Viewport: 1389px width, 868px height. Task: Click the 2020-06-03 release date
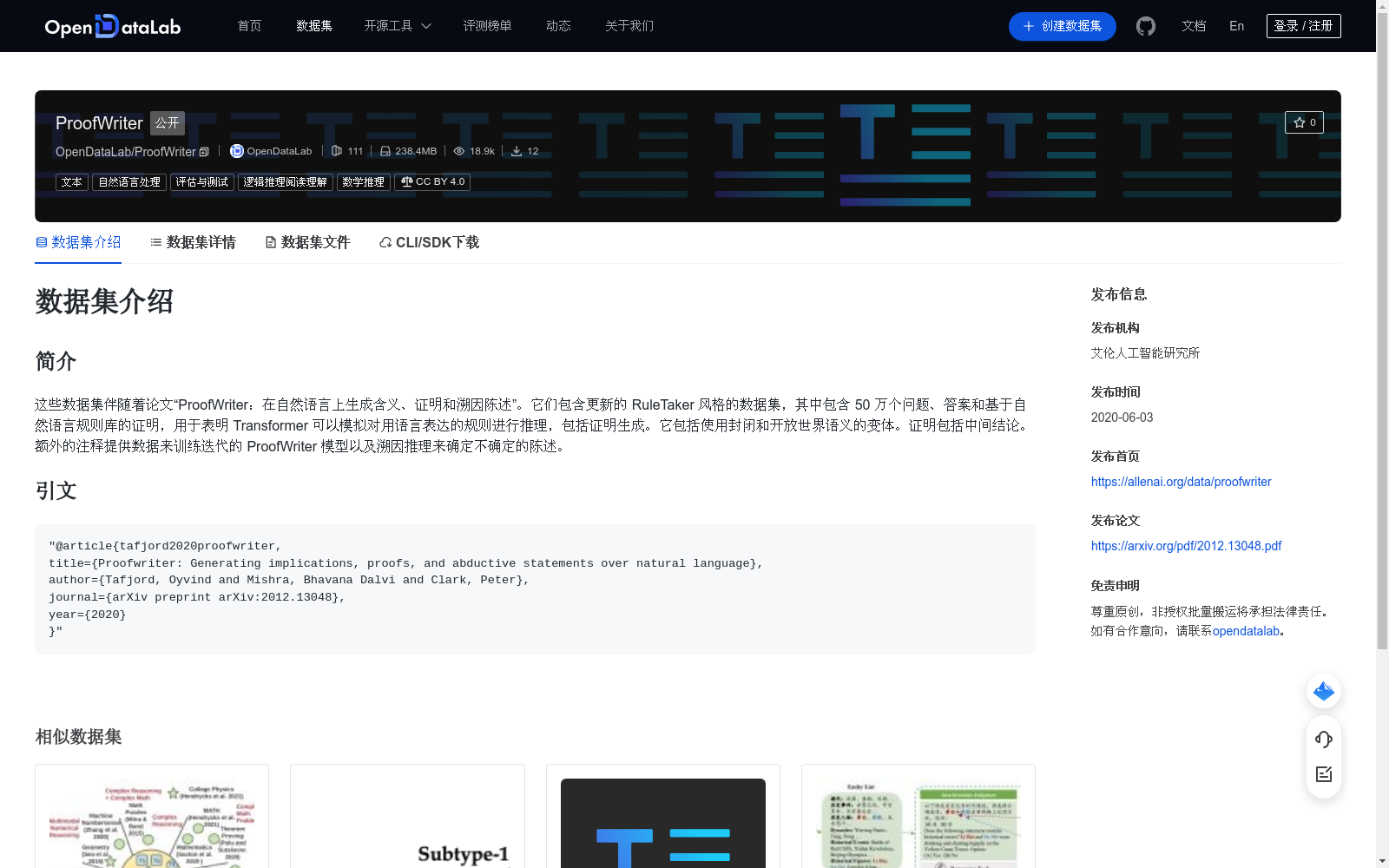1122,418
